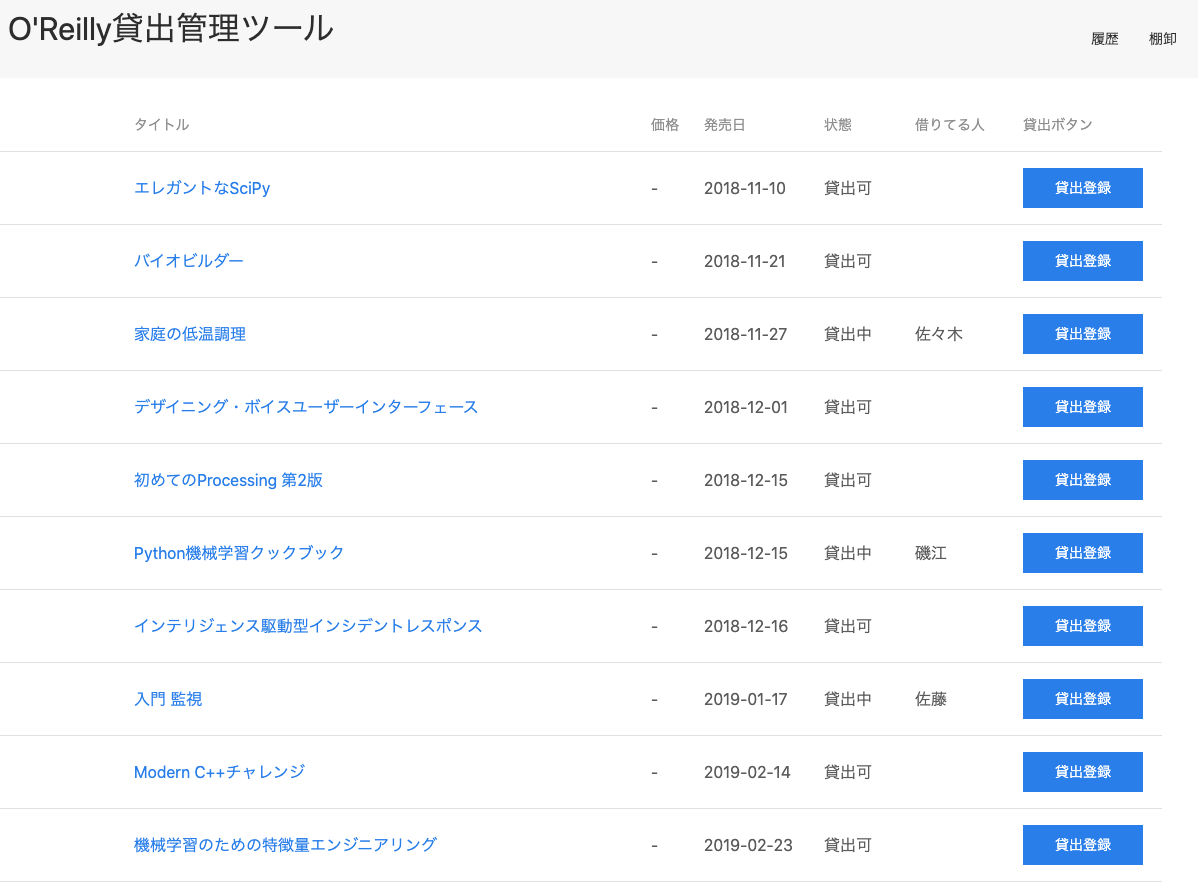The height and width of the screenshot is (891, 1198).
Task: Open the 履歴 page in header
Action: (x=1104, y=39)
